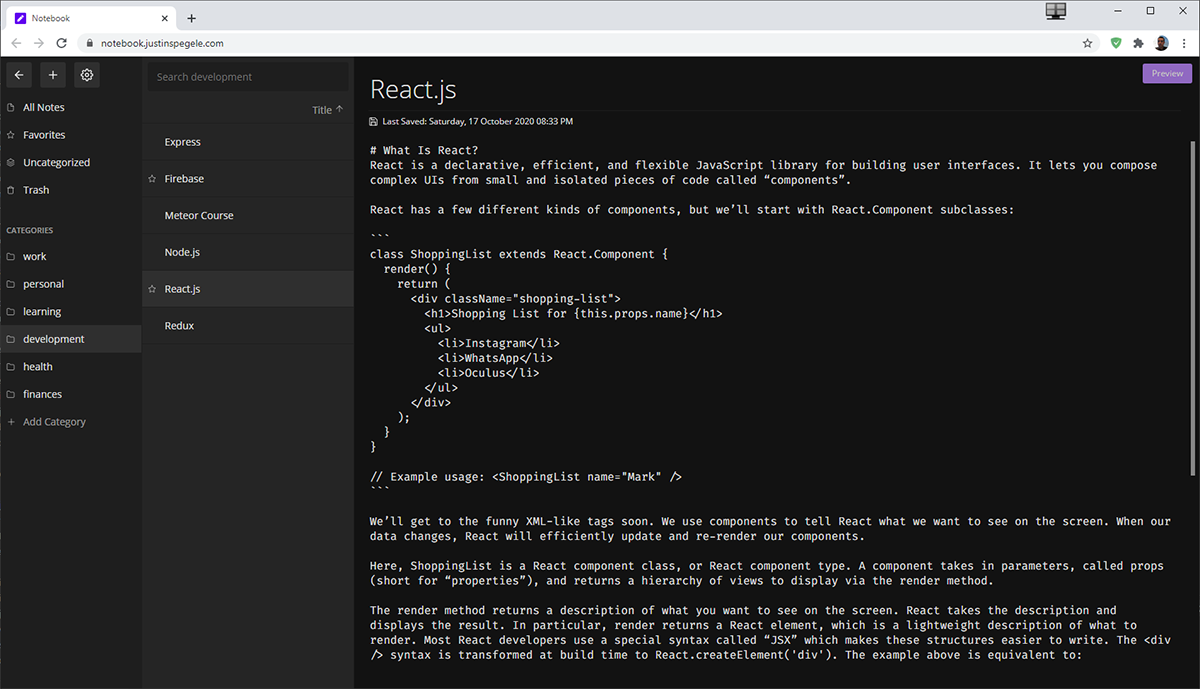Open settings via the gear icon
This screenshot has height=689, width=1200.
coord(87,75)
